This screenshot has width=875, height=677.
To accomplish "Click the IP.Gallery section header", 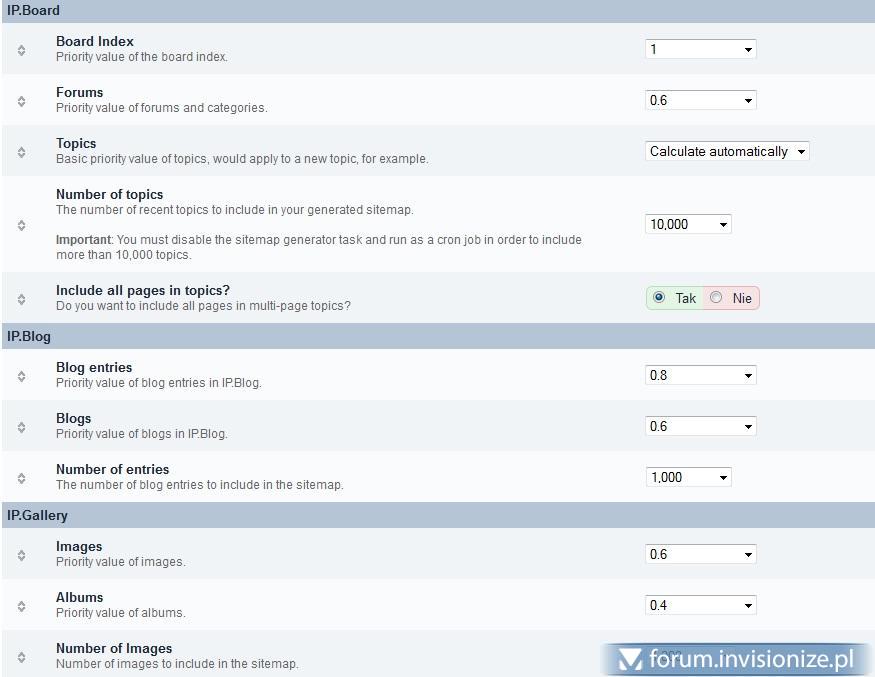I will 37,516.
